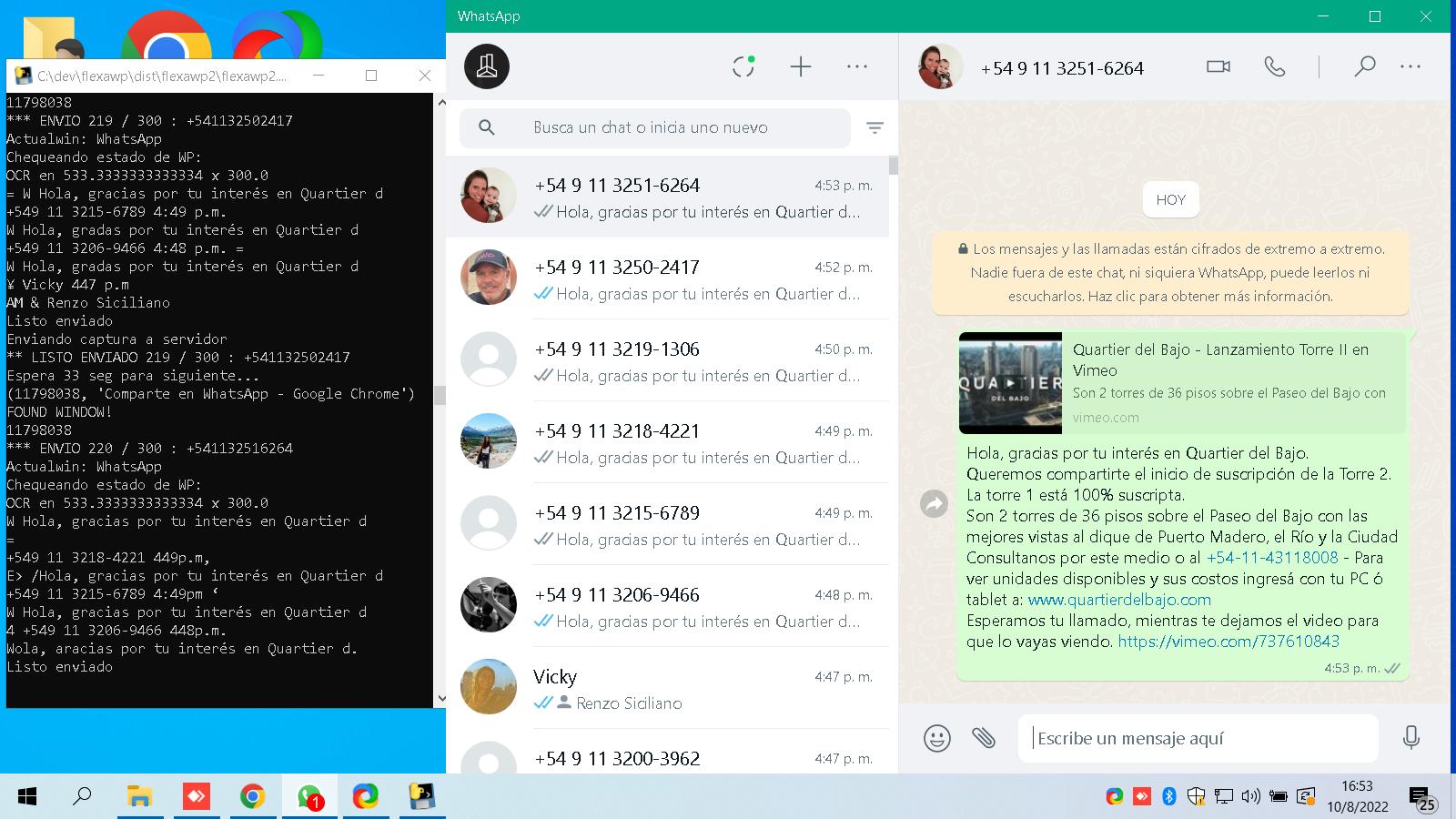Select the active chat +54 9 11 3251-6264
Image resolution: width=1456 pixels, height=819 pixels.
(x=667, y=197)
